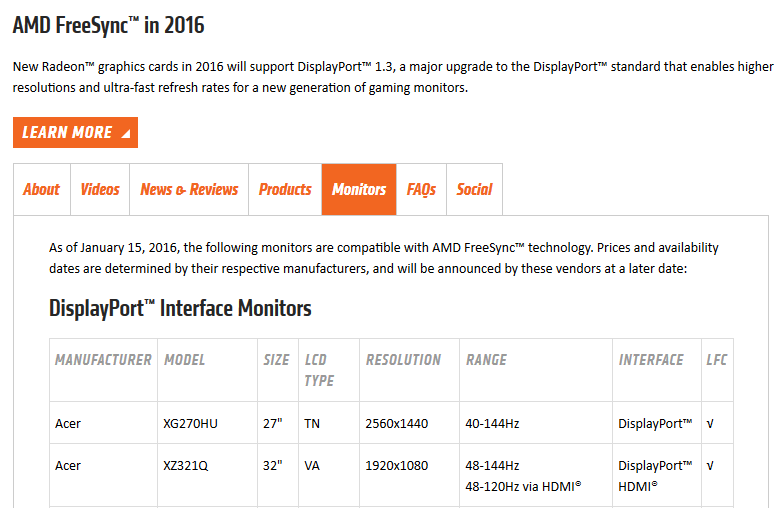The height and width of the screenshot is (508, 778).
Task: Click the LEARN MORE button
Action: [x=75, y=132]
